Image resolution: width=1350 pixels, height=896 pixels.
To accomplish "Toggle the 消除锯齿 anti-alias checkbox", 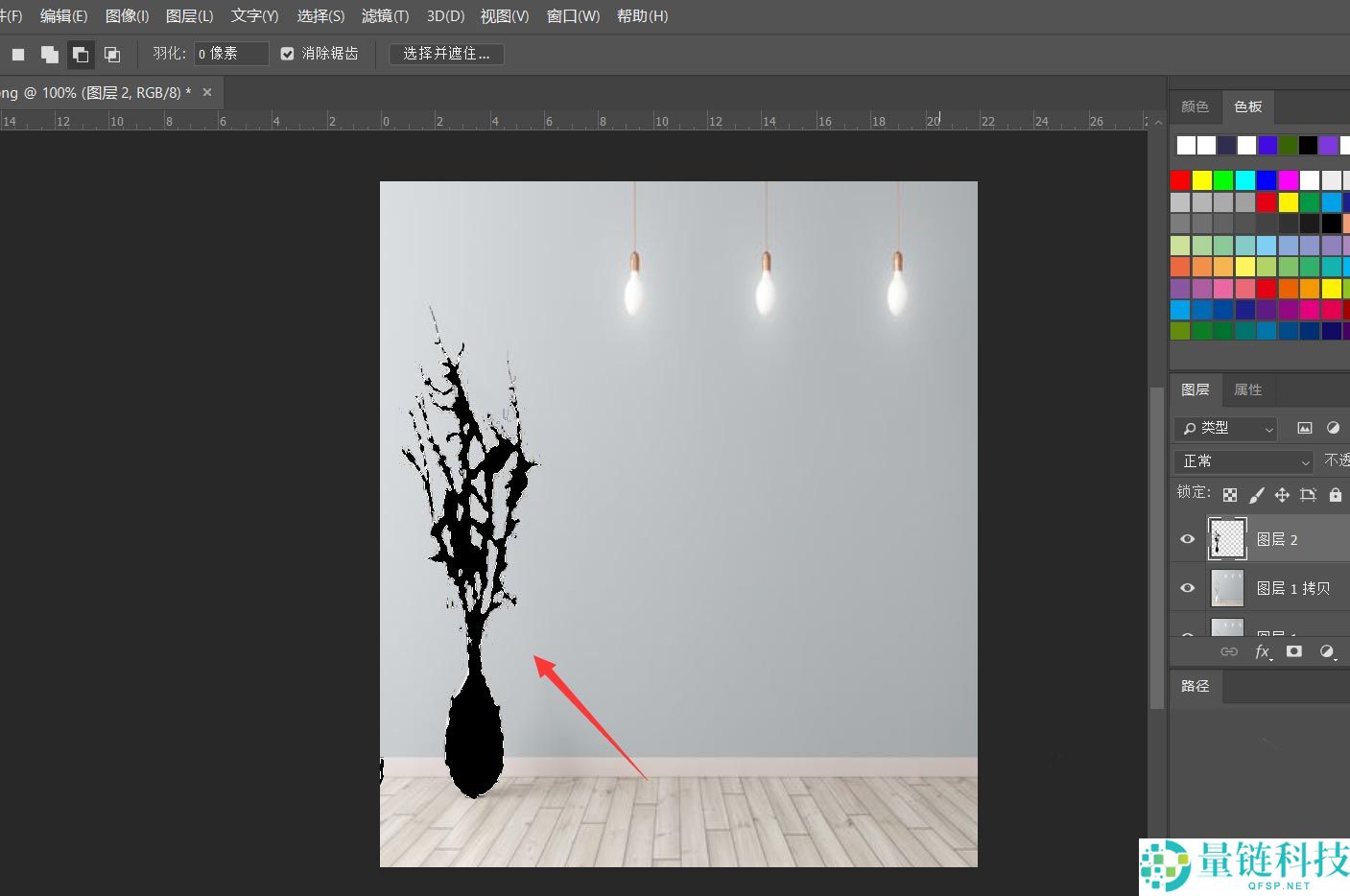I will click(x=287, y=54).
